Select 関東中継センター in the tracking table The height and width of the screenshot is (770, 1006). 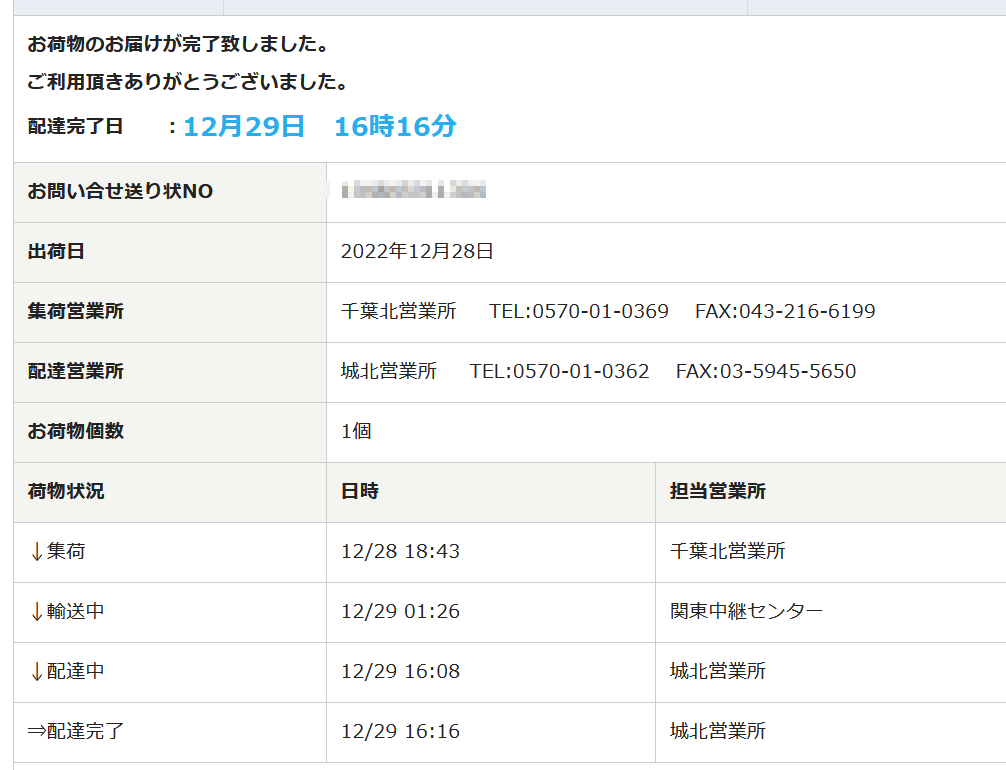pos(747,612)
